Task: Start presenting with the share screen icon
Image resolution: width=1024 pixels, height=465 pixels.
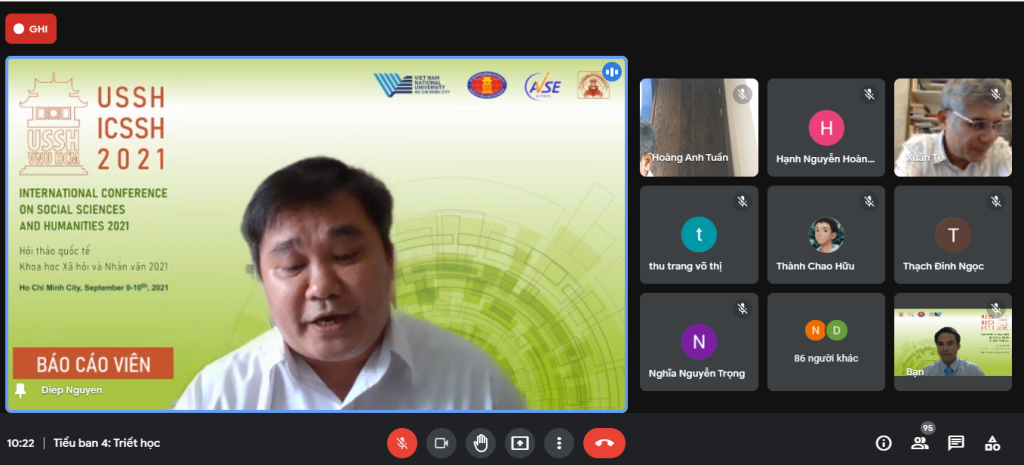Action: tap(520, 443)
